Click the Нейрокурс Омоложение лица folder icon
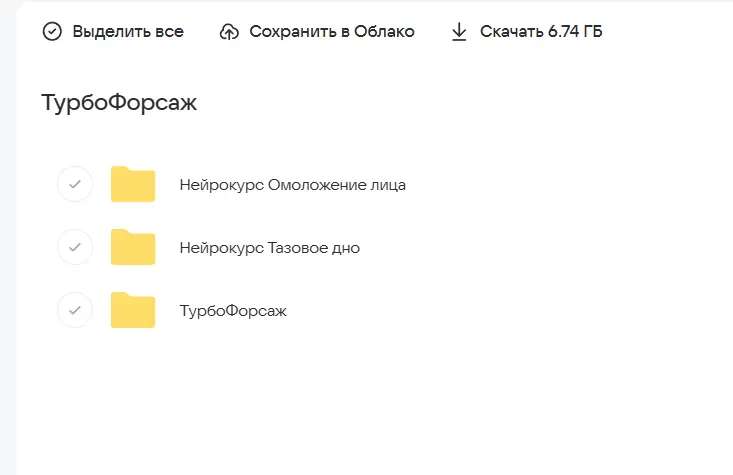Viewport: 733px width, 475px height. point(133,184)
